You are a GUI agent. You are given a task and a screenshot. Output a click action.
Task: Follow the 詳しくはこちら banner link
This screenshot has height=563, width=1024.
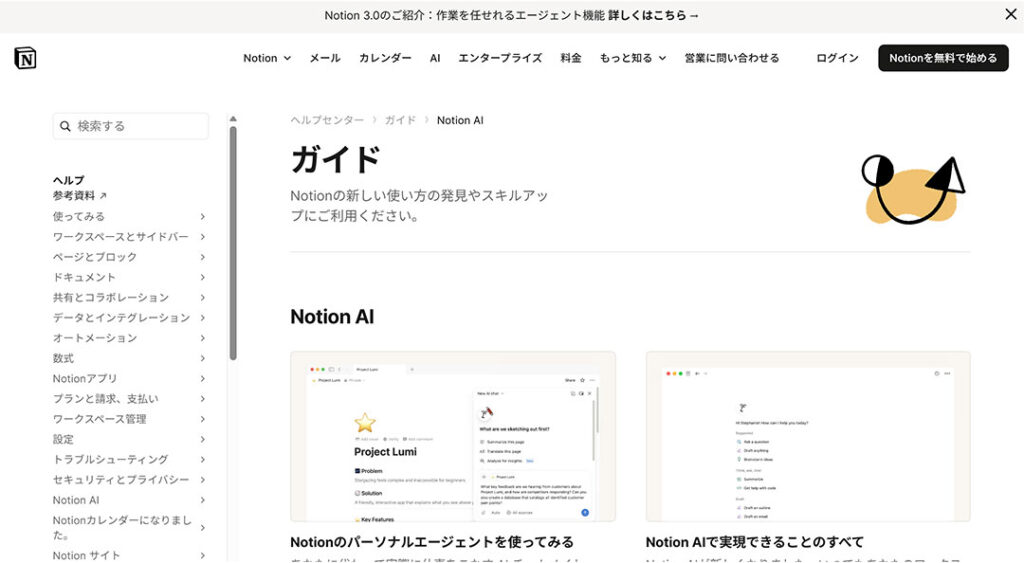pos(653,15)
